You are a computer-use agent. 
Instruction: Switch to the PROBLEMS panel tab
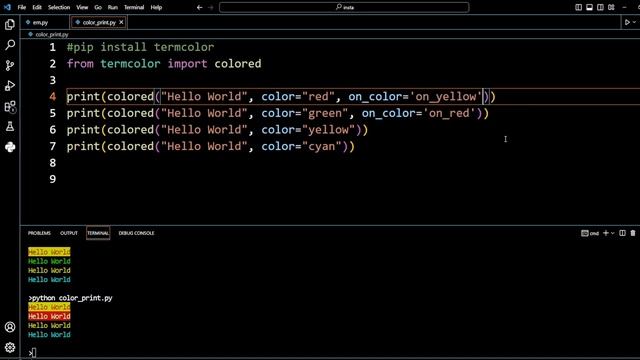[39, 233]
